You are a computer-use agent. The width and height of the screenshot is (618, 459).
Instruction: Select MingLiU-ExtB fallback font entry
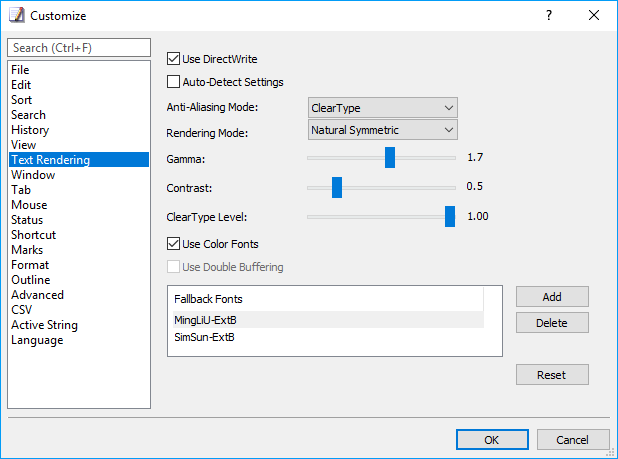coord(328,320)
